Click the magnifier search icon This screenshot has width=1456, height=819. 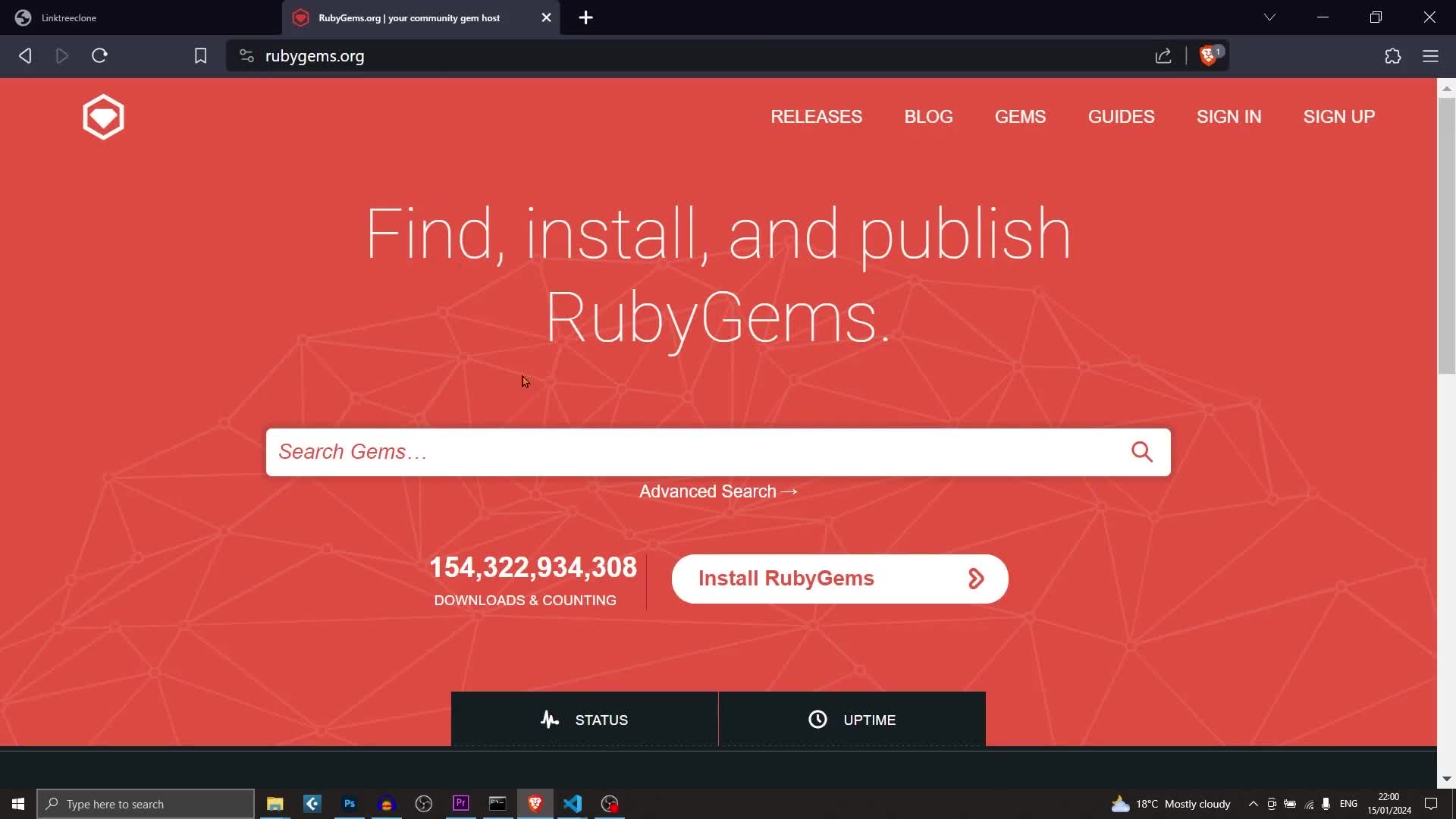point(1142,452)
